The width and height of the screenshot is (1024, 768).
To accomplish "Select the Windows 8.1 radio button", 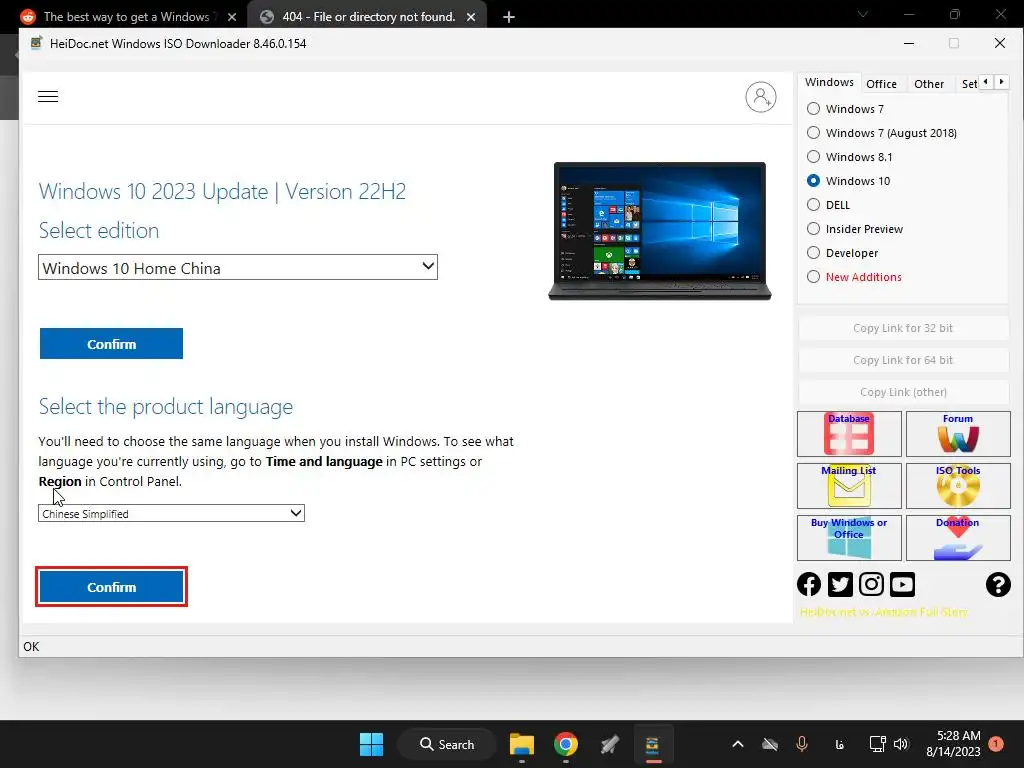I will (813, 157).
